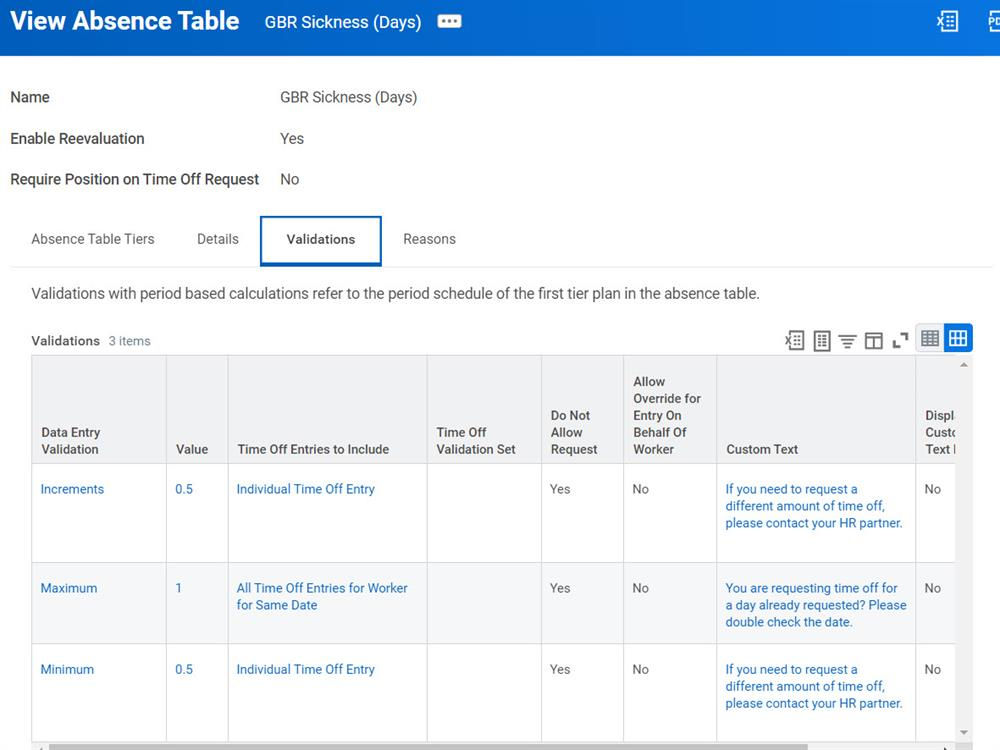Open the grid worksheet view icon
Screen dimensions: 1000x750
coord(822,341)
